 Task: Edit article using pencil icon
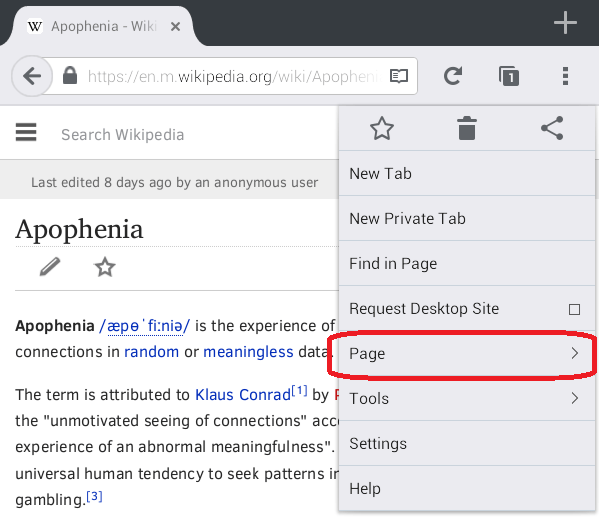coord(50,266)
